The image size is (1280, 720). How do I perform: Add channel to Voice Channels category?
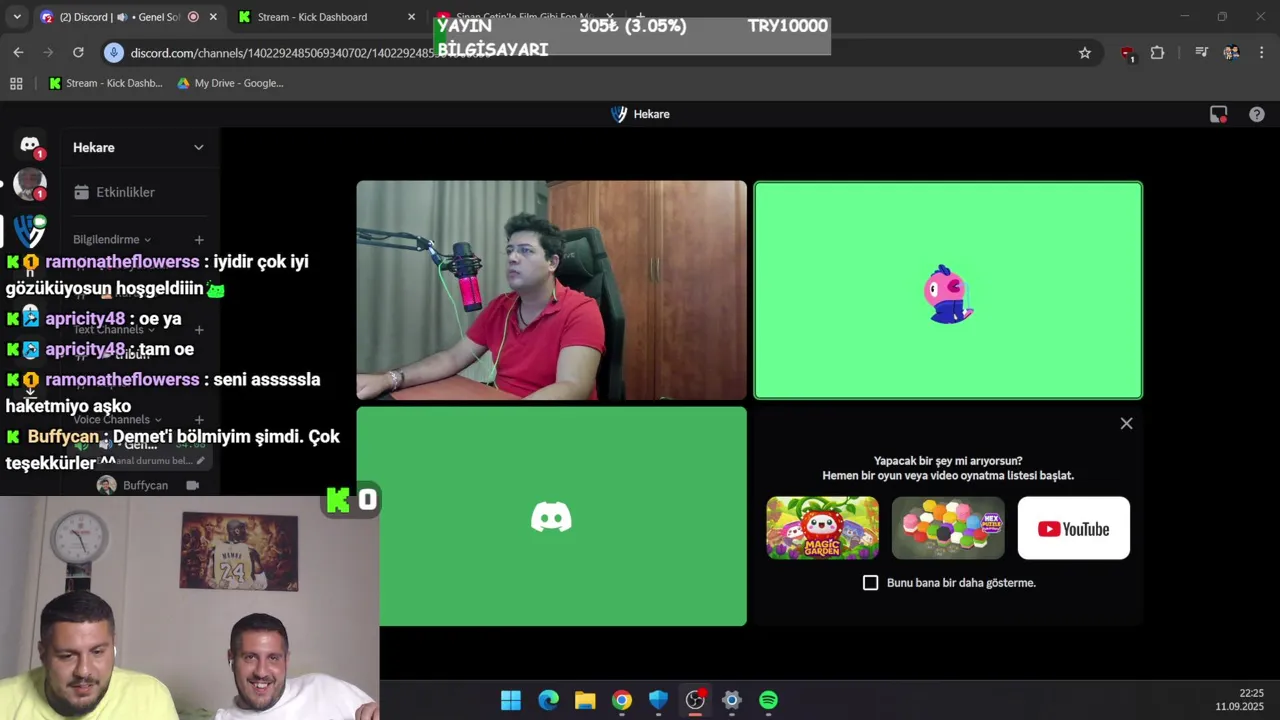[x=199, y=420]
